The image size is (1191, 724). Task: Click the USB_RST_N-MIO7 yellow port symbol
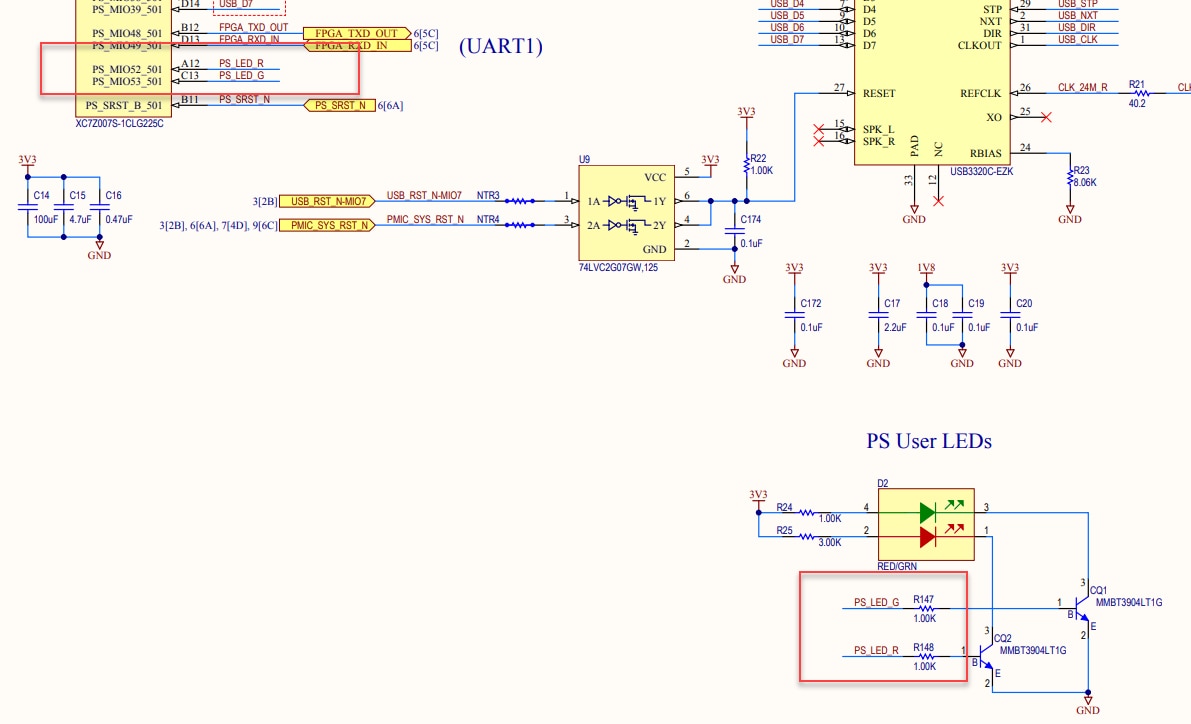327,201
